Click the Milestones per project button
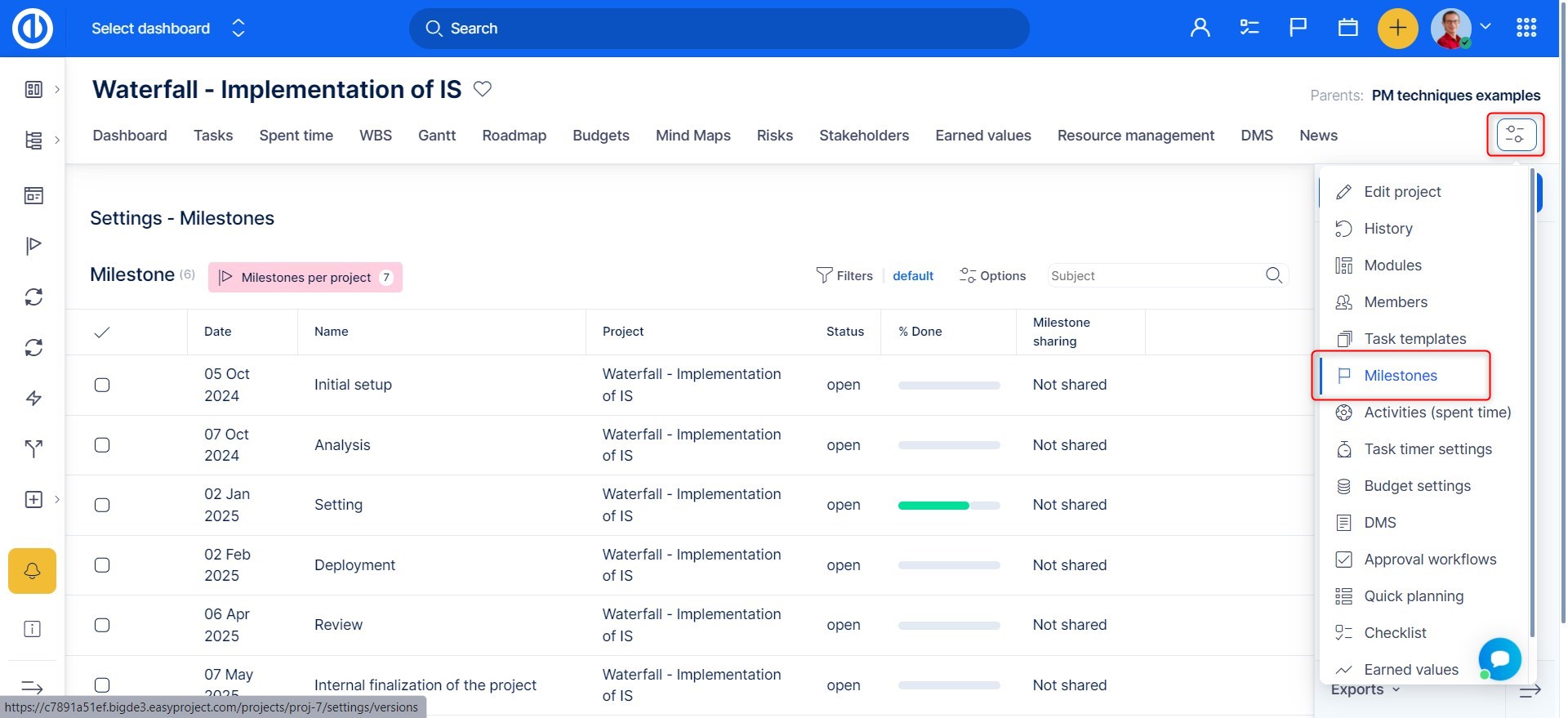Image resolution: width=1568 pixels, height=718 pixels. tap(305, 278)
